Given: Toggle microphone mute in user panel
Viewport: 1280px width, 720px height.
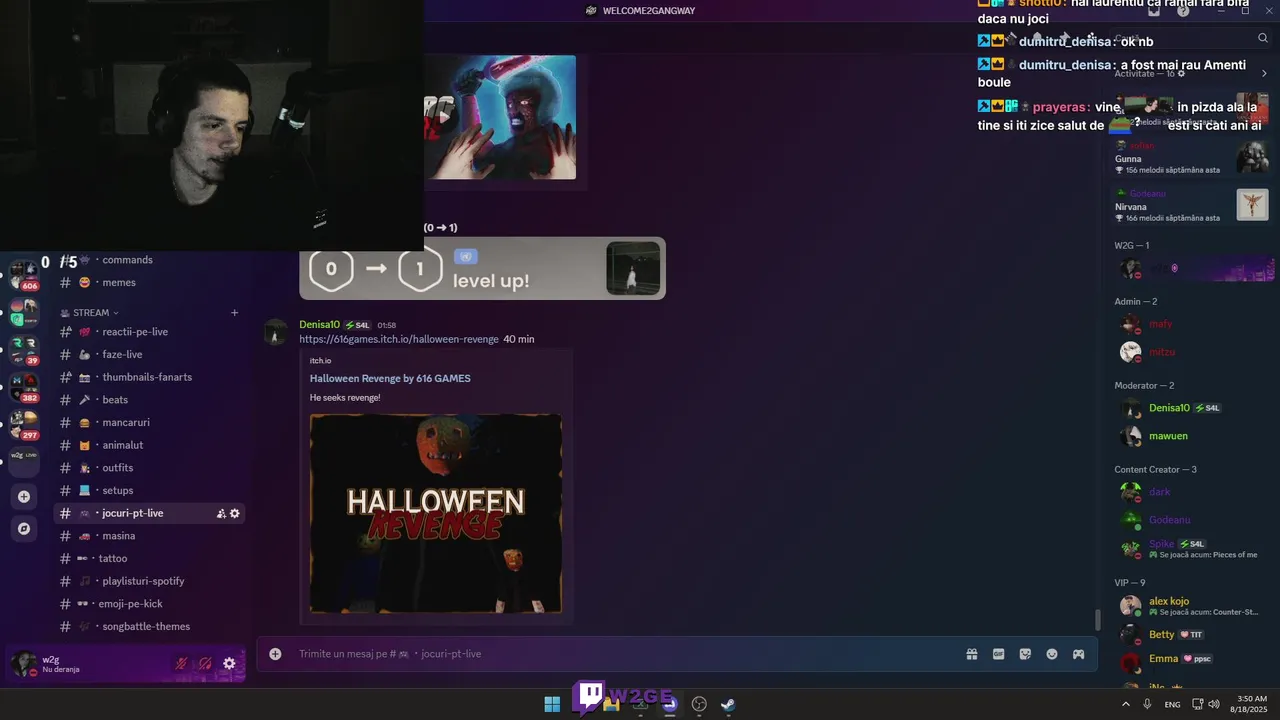Looking at the screenshot, I should click(181, 663).
